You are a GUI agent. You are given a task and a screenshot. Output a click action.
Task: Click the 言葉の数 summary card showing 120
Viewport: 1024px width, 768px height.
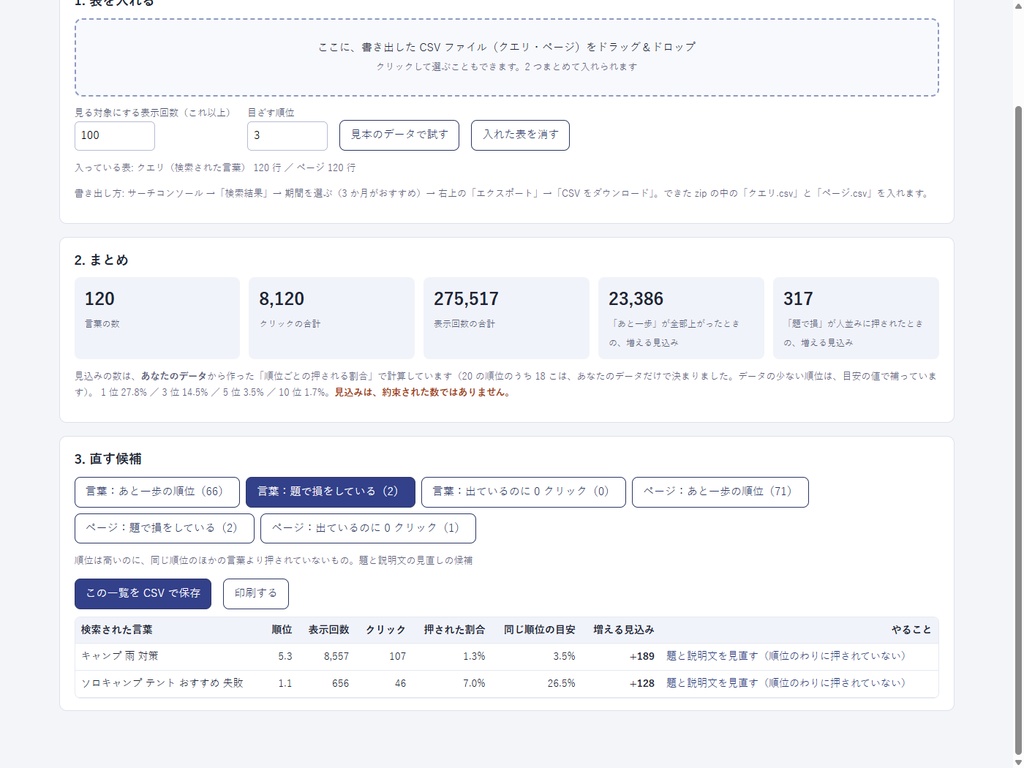pyautogui.click(x=157, y=318)
